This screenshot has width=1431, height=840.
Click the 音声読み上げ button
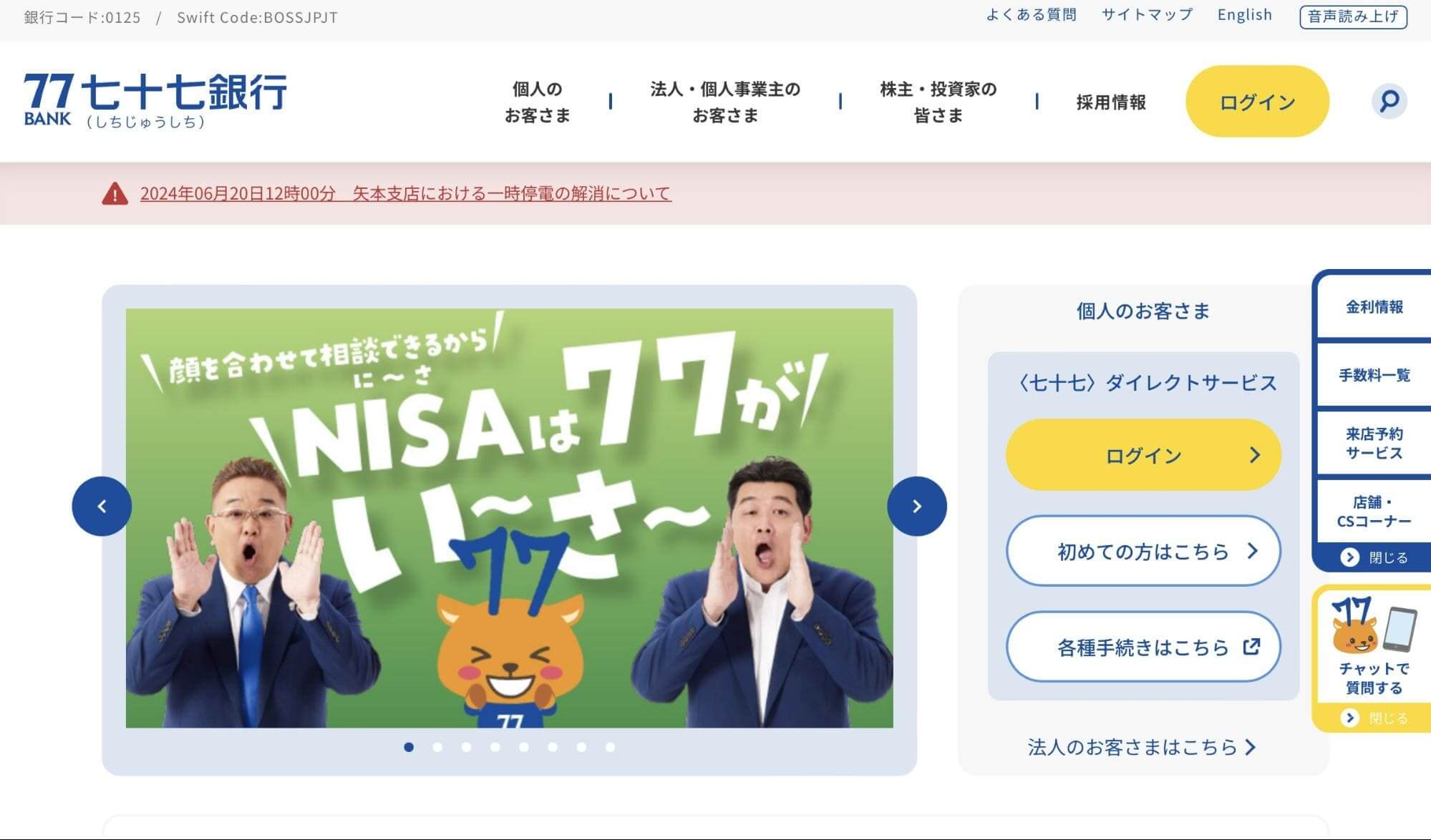pos(1353,16)
